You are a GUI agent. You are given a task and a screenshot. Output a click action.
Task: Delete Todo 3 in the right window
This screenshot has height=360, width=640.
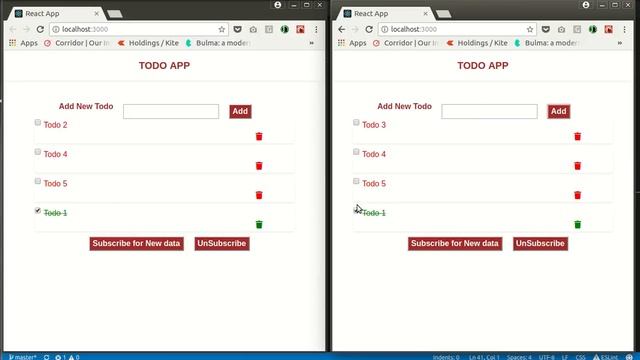click(578, 136)
